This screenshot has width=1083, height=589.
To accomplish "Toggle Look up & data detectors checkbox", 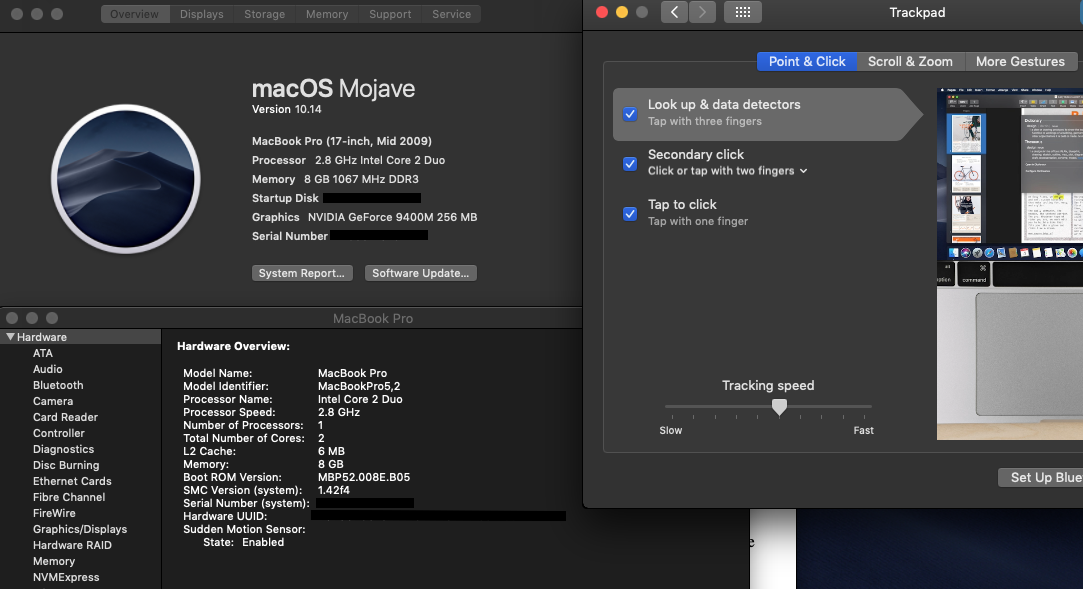I will tap(630, 114).
